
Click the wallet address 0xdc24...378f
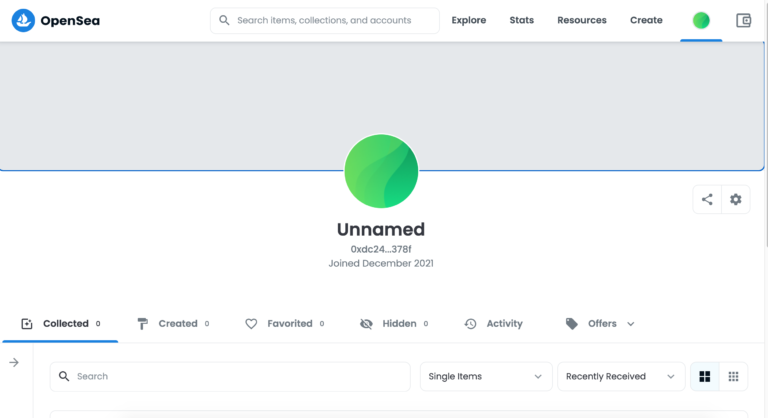(x=380, y=248)
